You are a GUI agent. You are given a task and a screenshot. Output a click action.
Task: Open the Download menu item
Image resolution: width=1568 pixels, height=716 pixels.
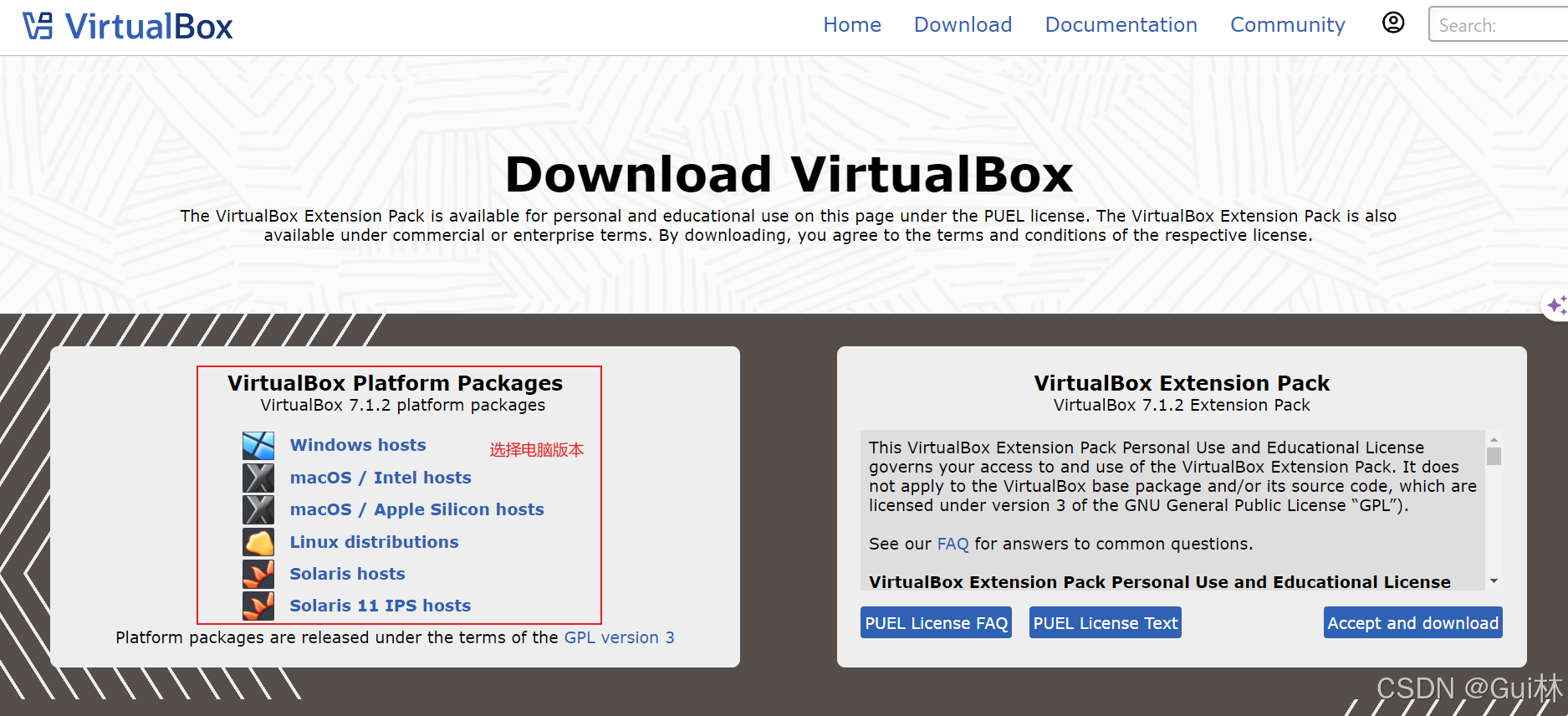coord(963,25)
